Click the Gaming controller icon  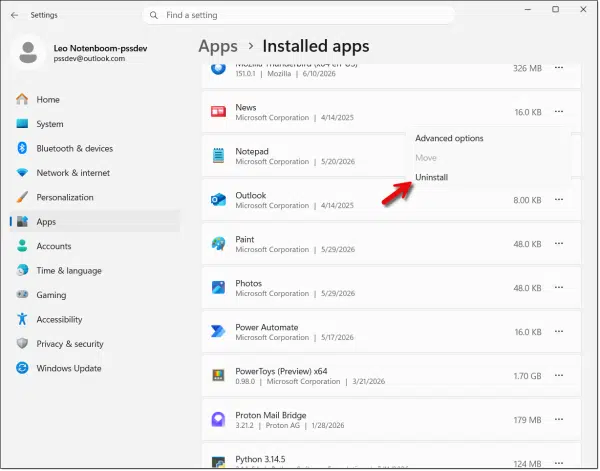click(x=22, y=294)
